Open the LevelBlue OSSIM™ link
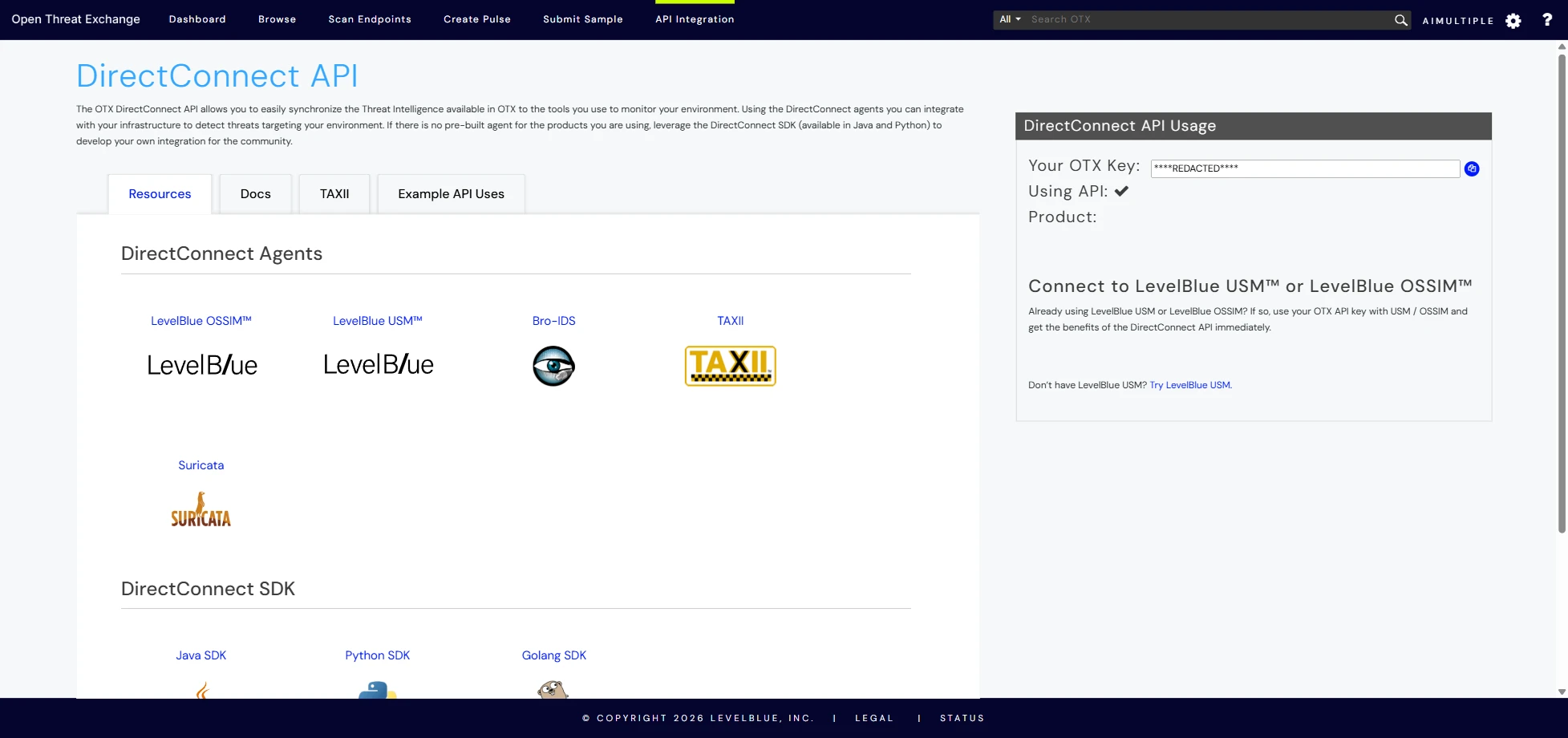This screenshot has height=738, width=1568. (201, 321)
